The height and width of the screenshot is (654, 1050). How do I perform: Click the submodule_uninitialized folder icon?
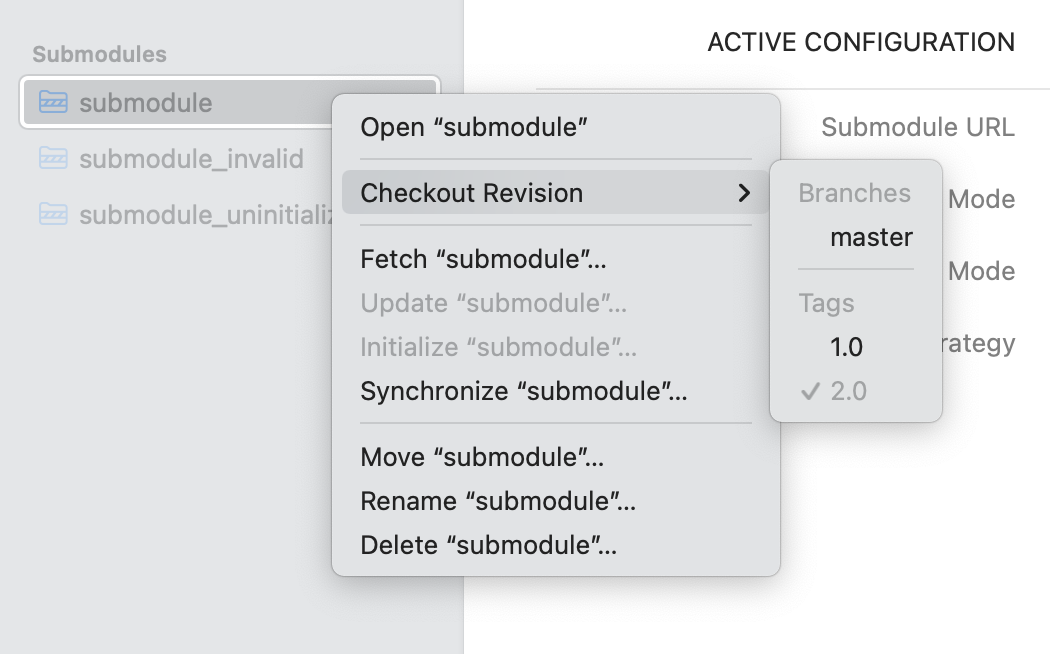point(53,214)
